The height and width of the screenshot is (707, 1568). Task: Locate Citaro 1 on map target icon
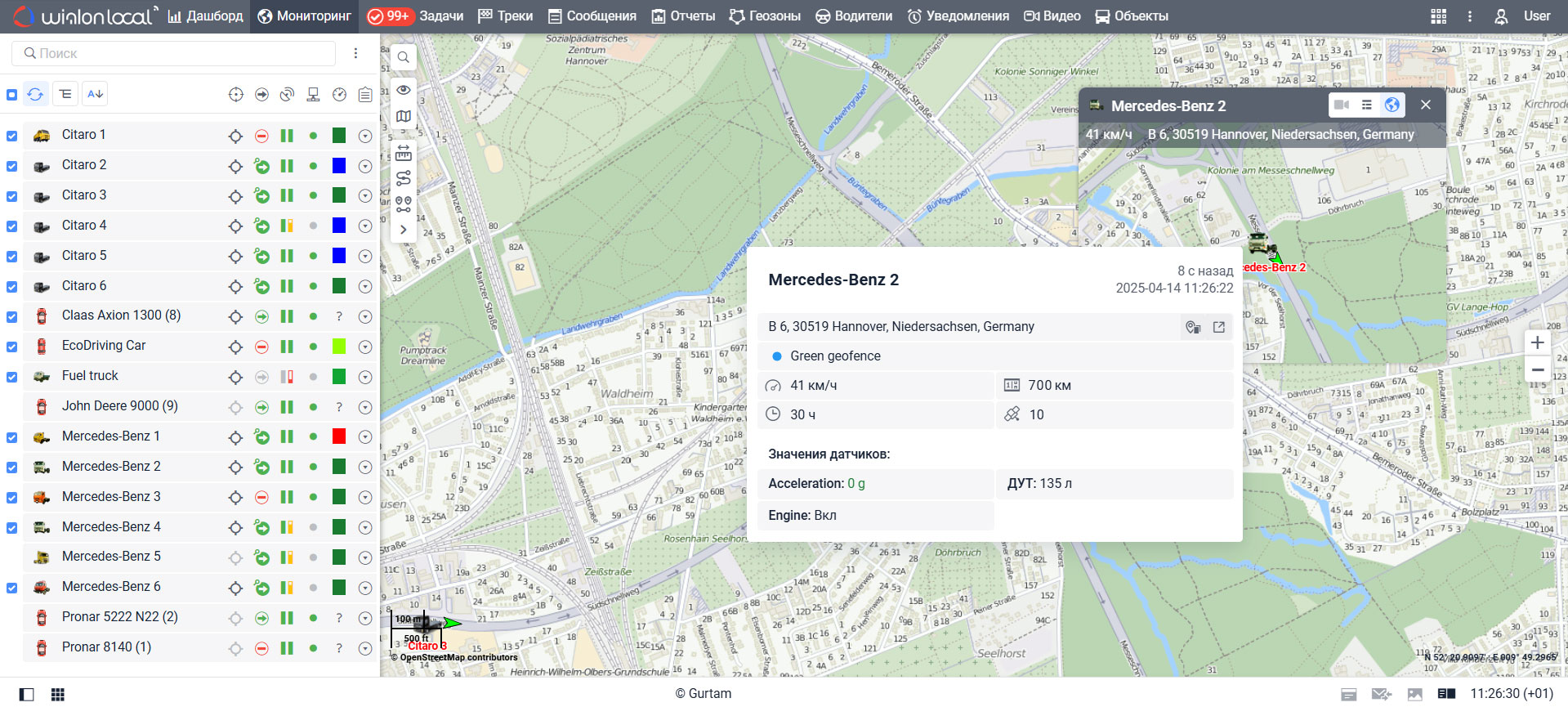(235, 136)
